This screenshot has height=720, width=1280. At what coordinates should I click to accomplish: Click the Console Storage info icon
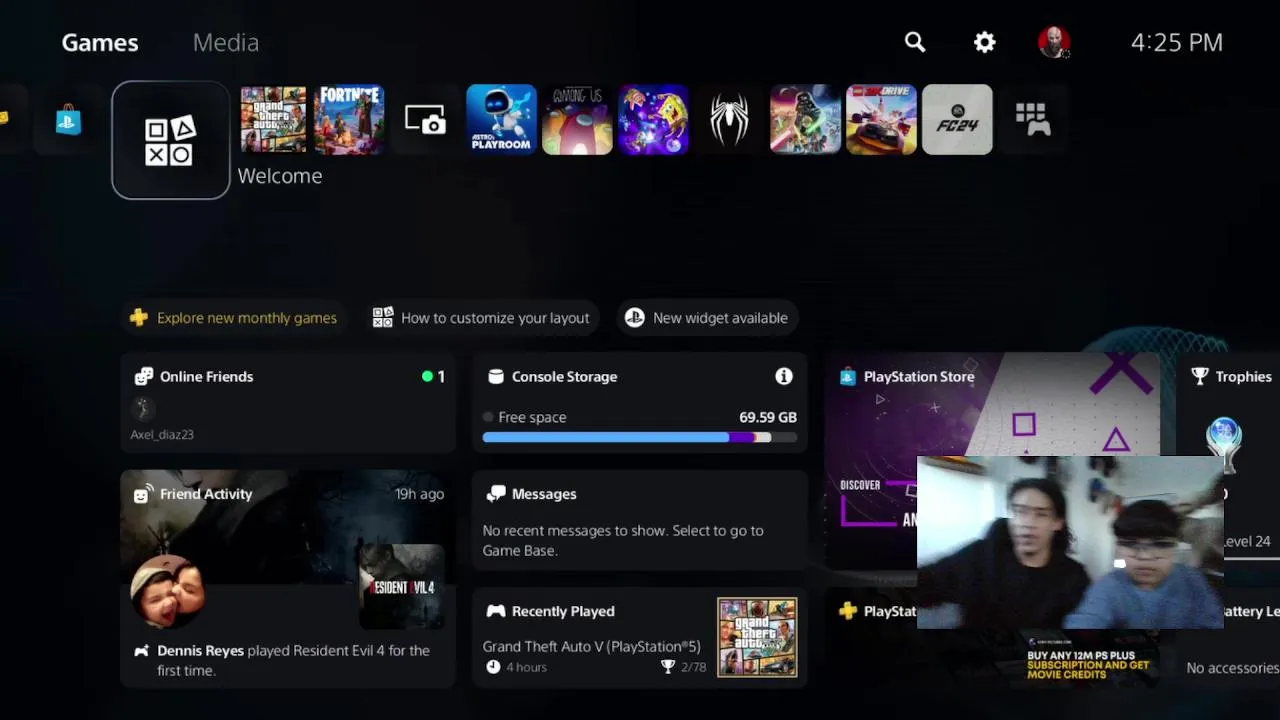tap(784, 376)
